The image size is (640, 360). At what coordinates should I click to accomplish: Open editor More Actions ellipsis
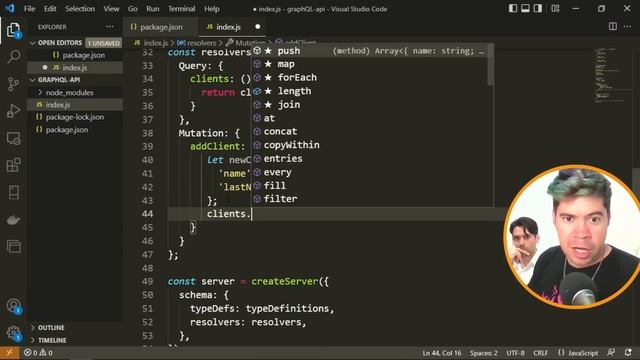(x=627, y=27)
